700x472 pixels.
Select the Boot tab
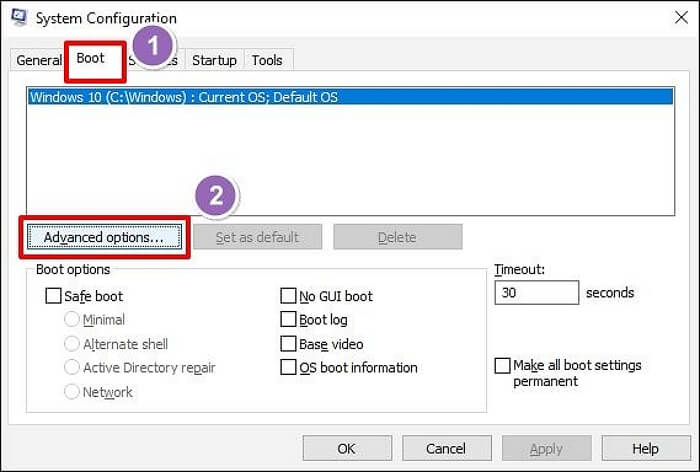[91, 59]
